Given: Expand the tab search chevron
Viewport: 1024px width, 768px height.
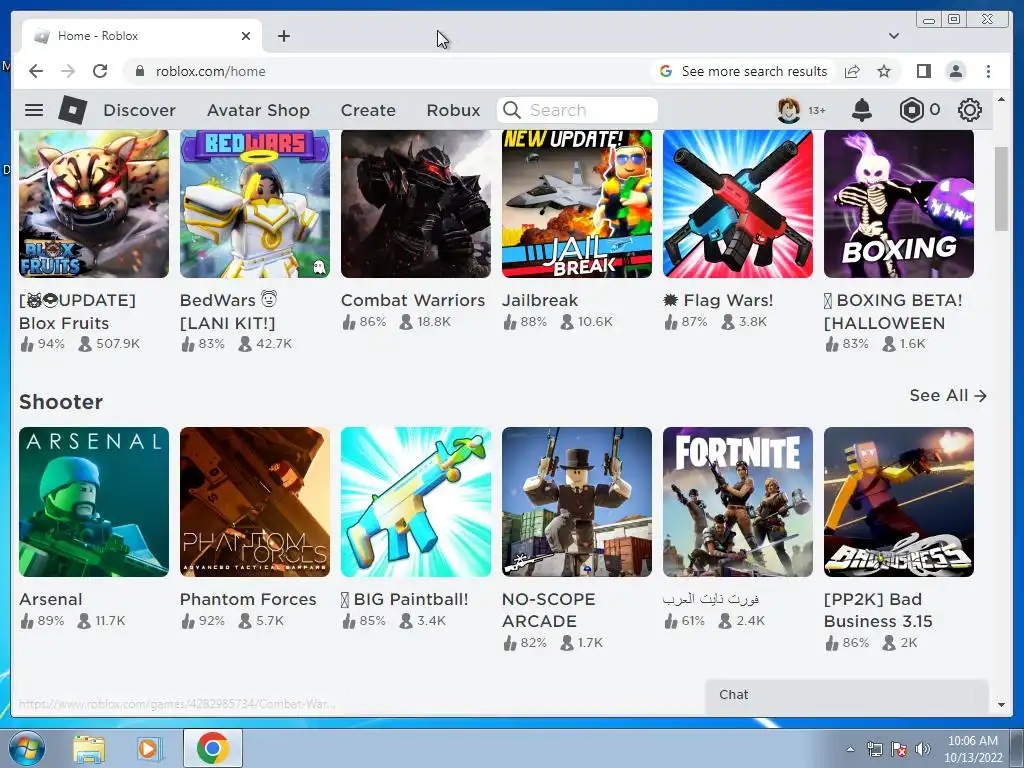Looking at the screenshot, I should 893,36.
